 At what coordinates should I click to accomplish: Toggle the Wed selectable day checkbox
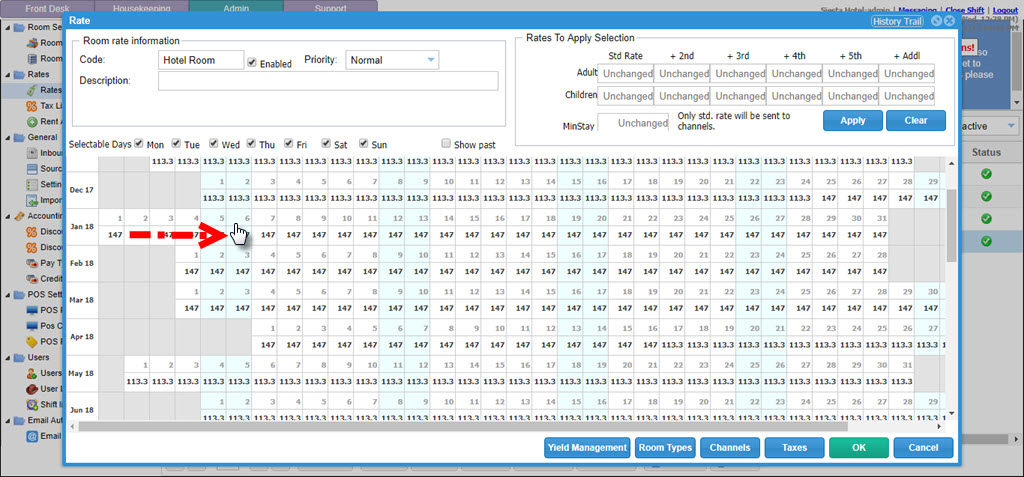pos(214,143)
